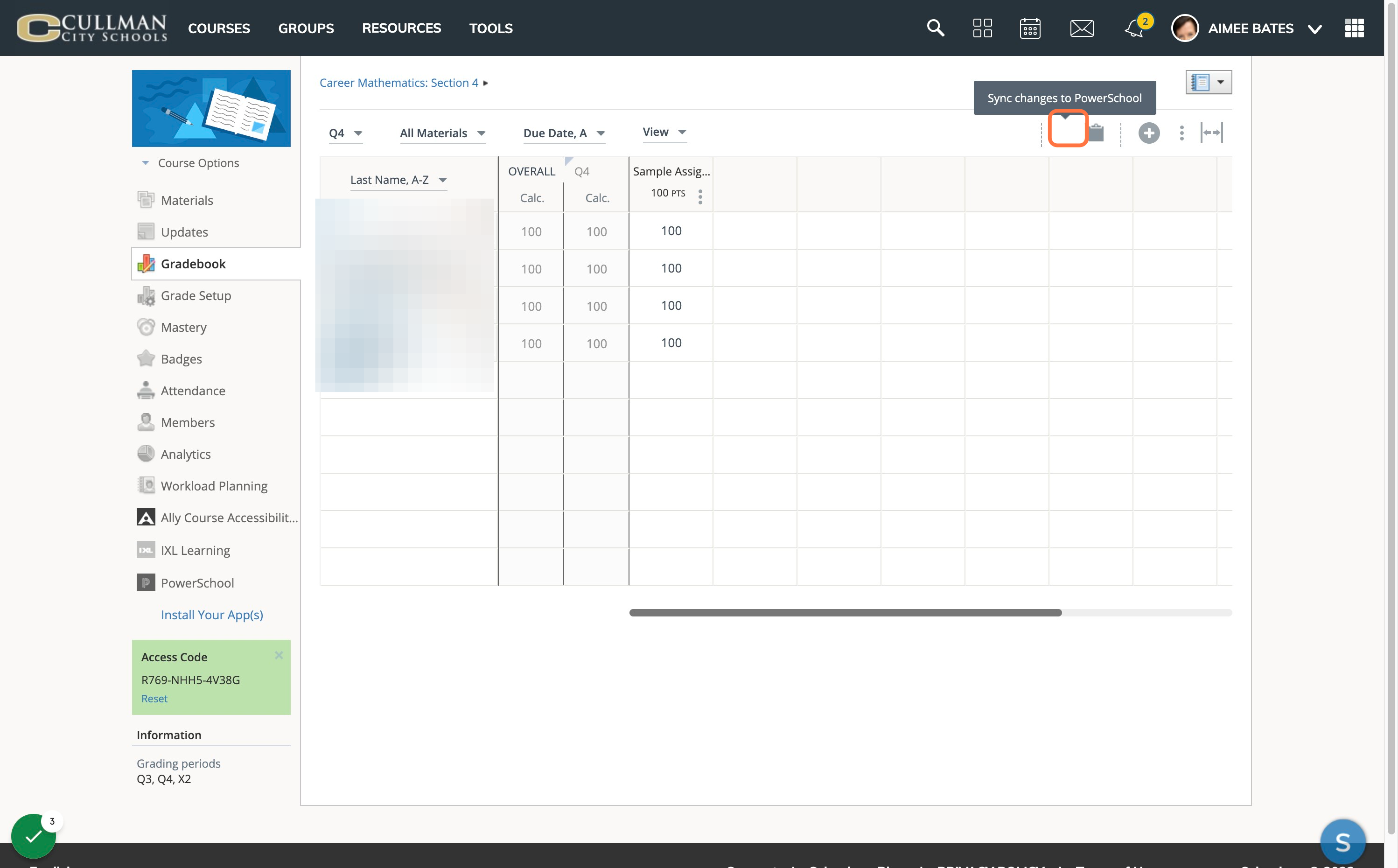
Task: Open Badges in course sidebar
Action: pos(181,359)
